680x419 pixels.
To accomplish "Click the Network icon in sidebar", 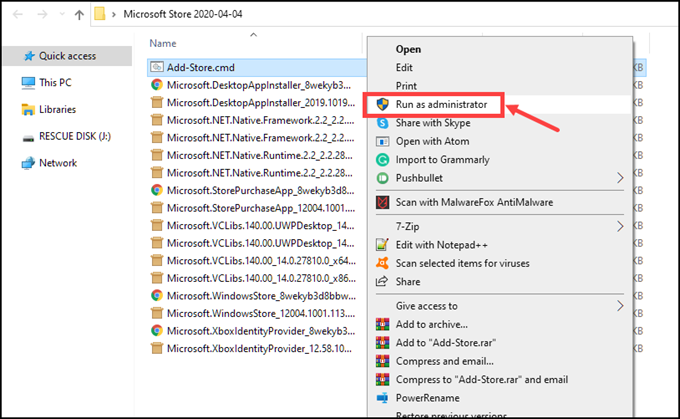I will point(28,163).
